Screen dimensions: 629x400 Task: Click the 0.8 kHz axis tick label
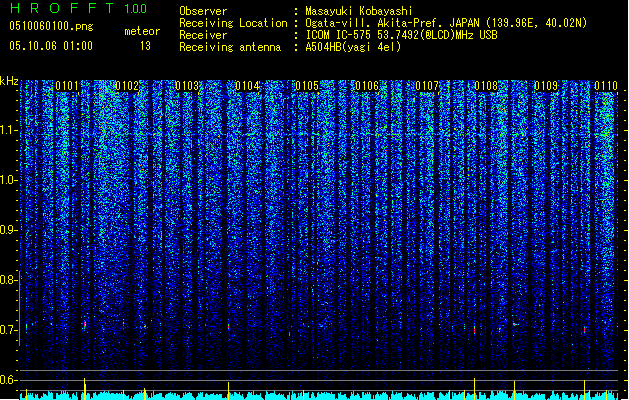pyautogui.click(x=8, y=280)
